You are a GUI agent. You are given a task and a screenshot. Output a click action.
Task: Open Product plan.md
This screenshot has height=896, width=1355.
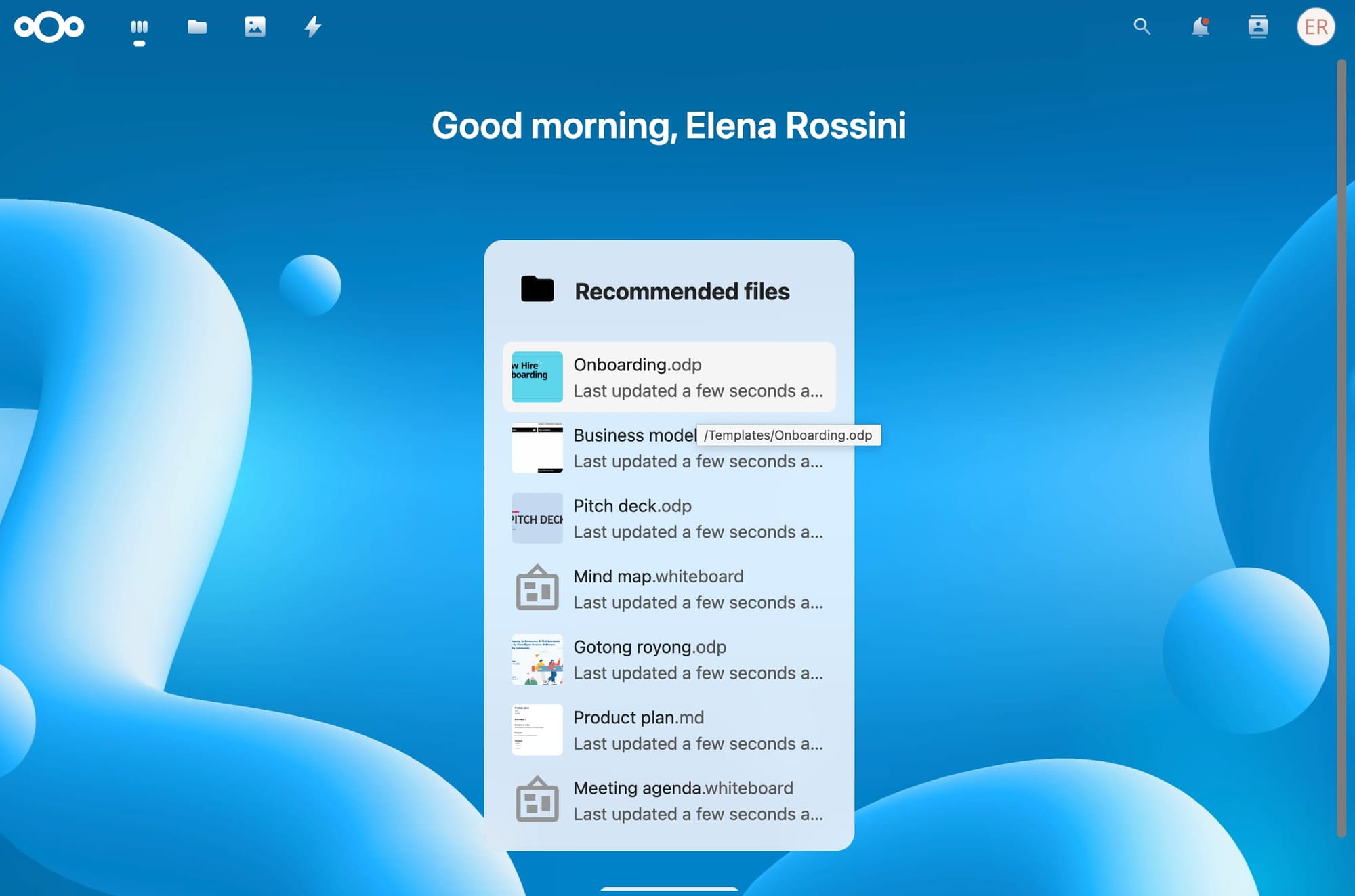click(669, 729)
